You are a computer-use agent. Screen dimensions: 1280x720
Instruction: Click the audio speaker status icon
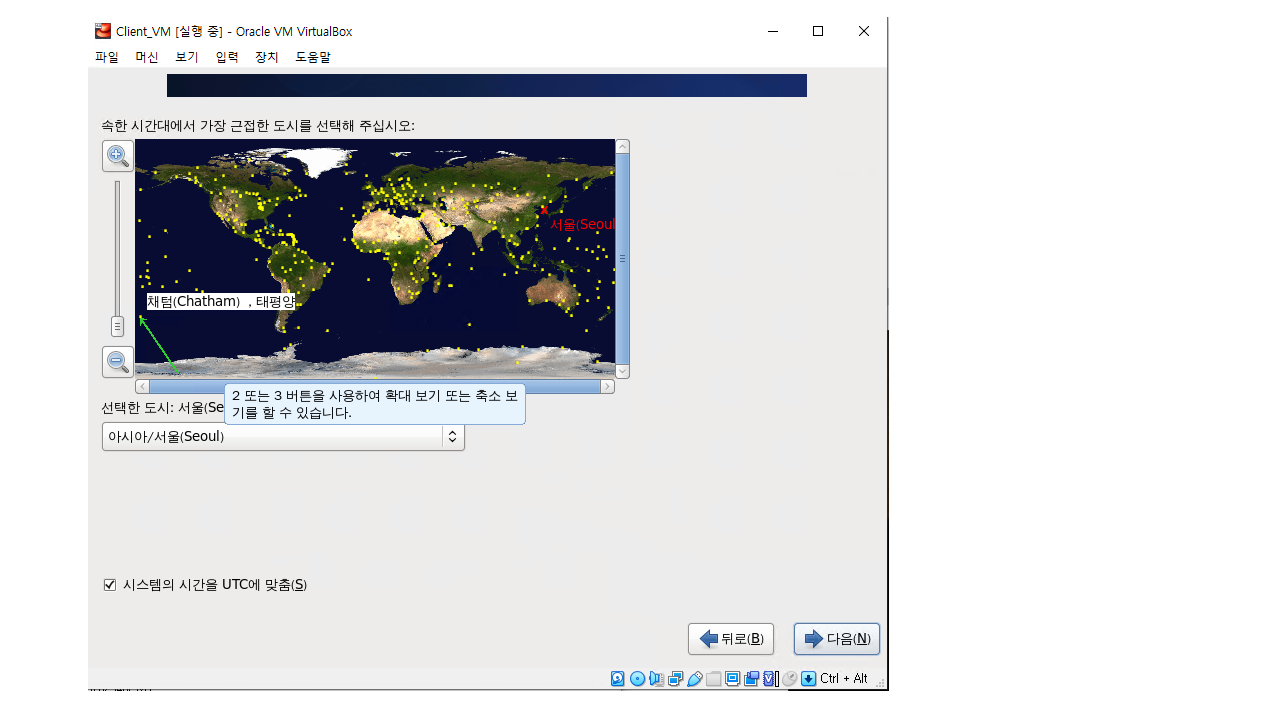click(656, 679)
